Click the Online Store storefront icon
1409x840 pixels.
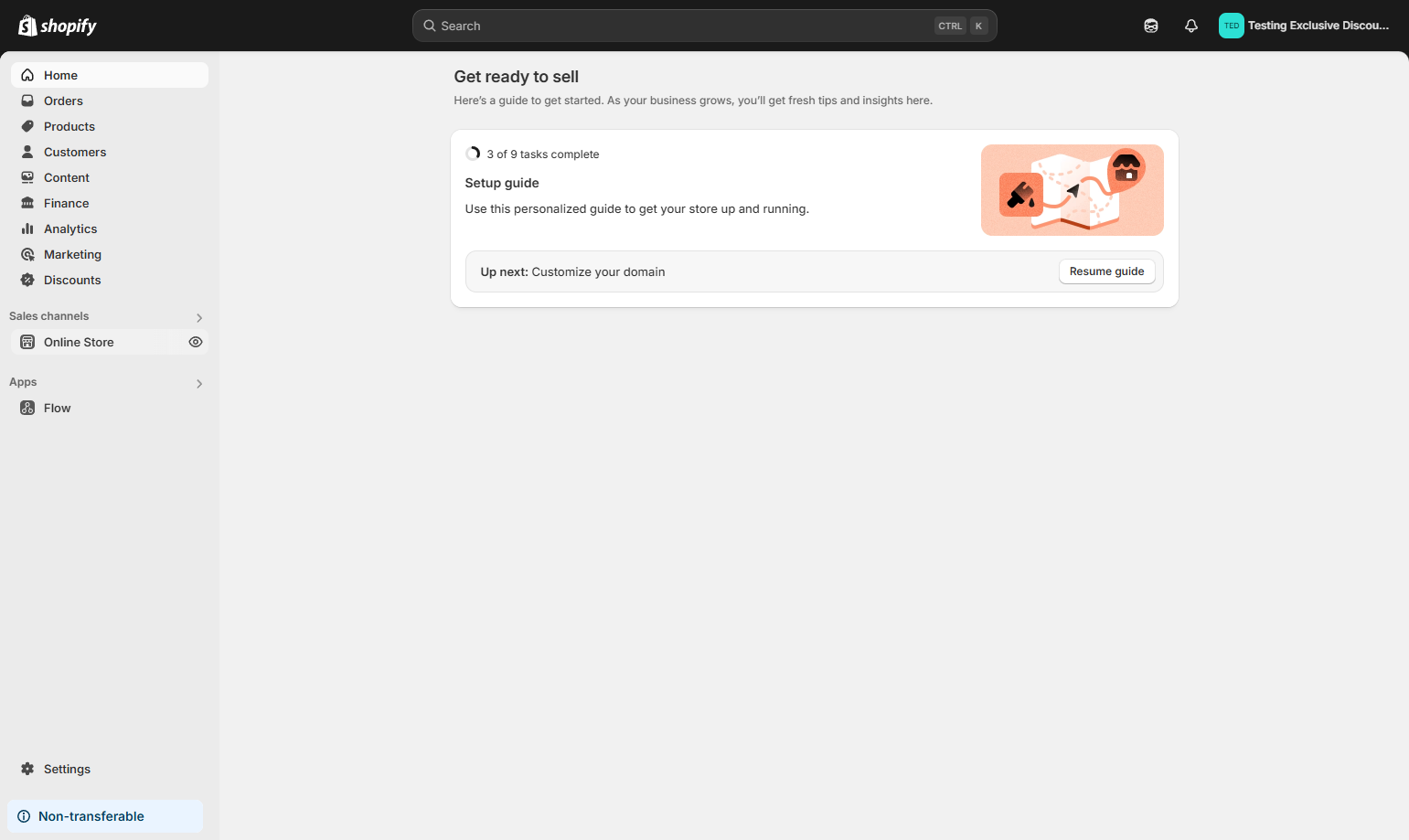coord(27,342)
